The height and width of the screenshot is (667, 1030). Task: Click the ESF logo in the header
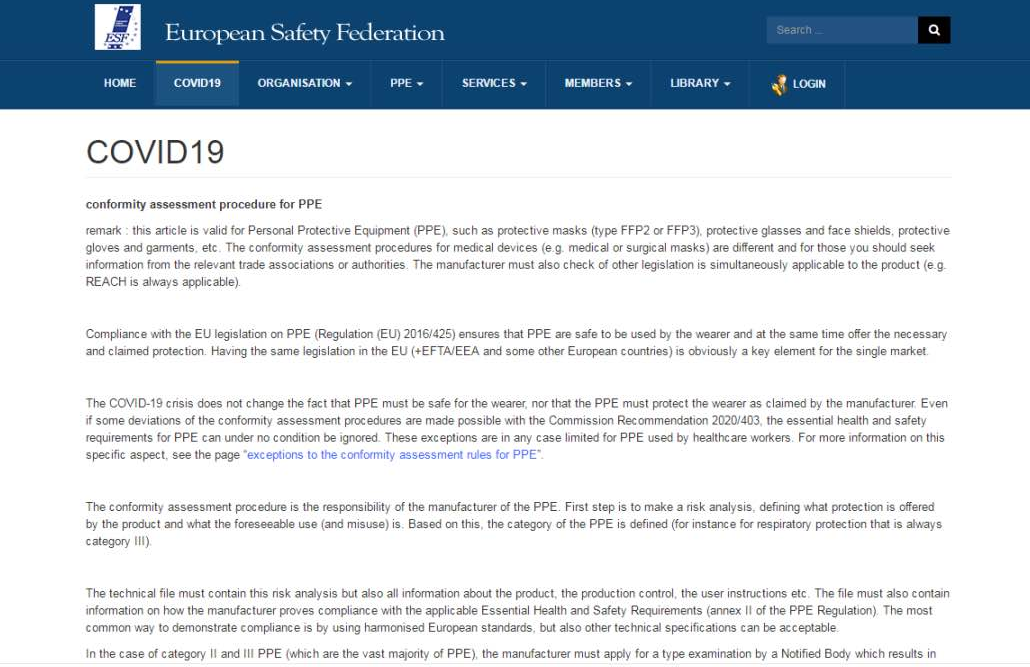tap(117, 28)
